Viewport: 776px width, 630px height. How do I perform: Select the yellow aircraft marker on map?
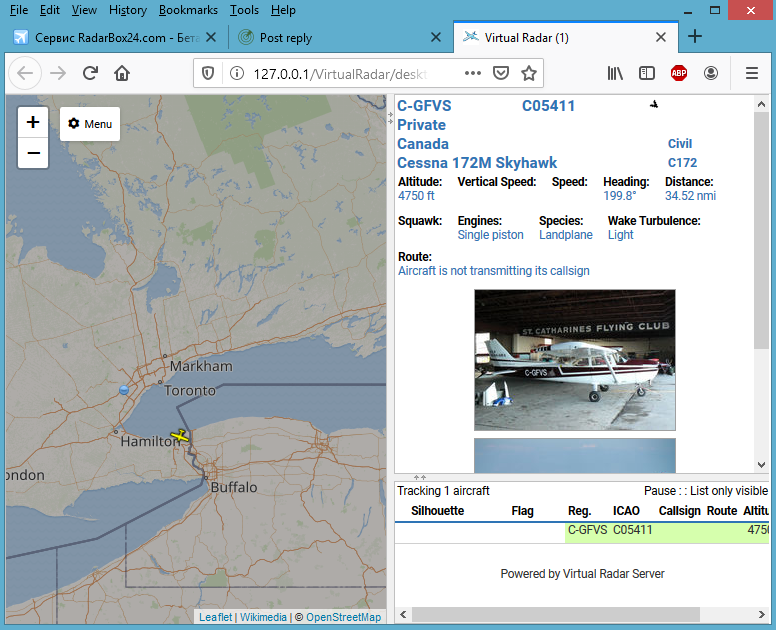(180, 436)
